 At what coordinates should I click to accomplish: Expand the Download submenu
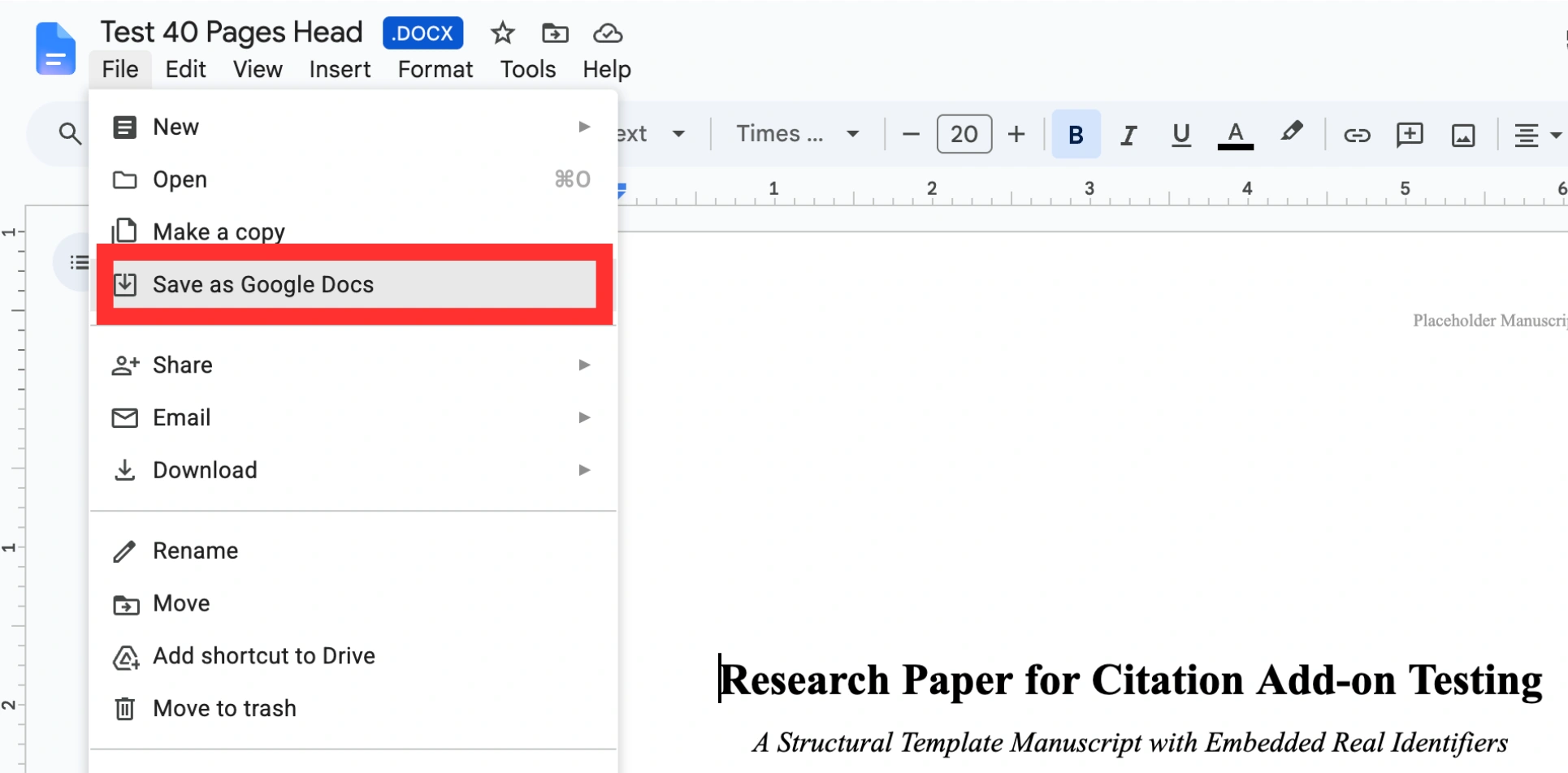pos(353,470)
